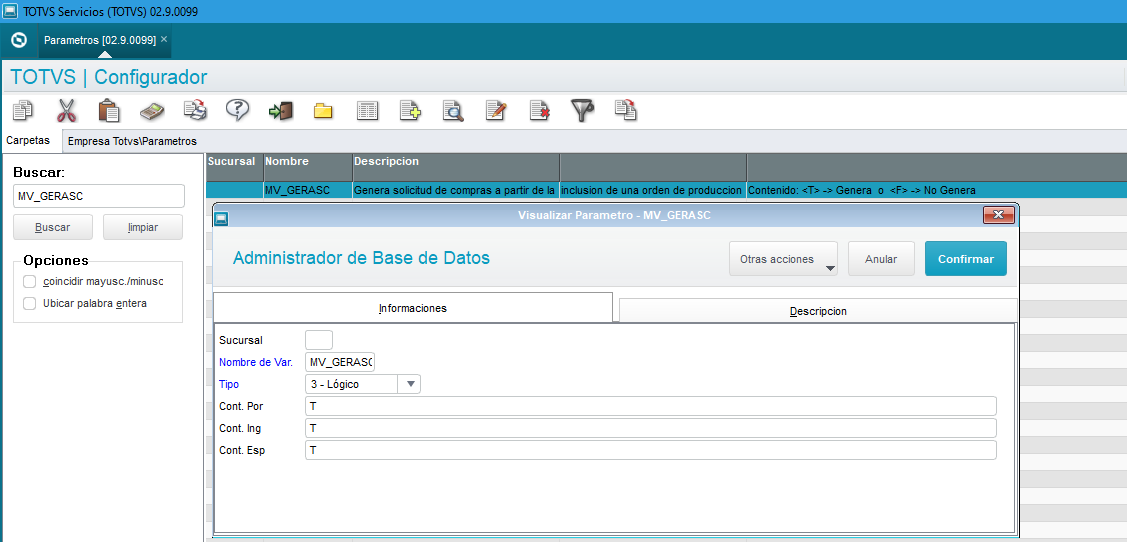
Task: Open the Descripcion tab
Action: click(818, 311)
